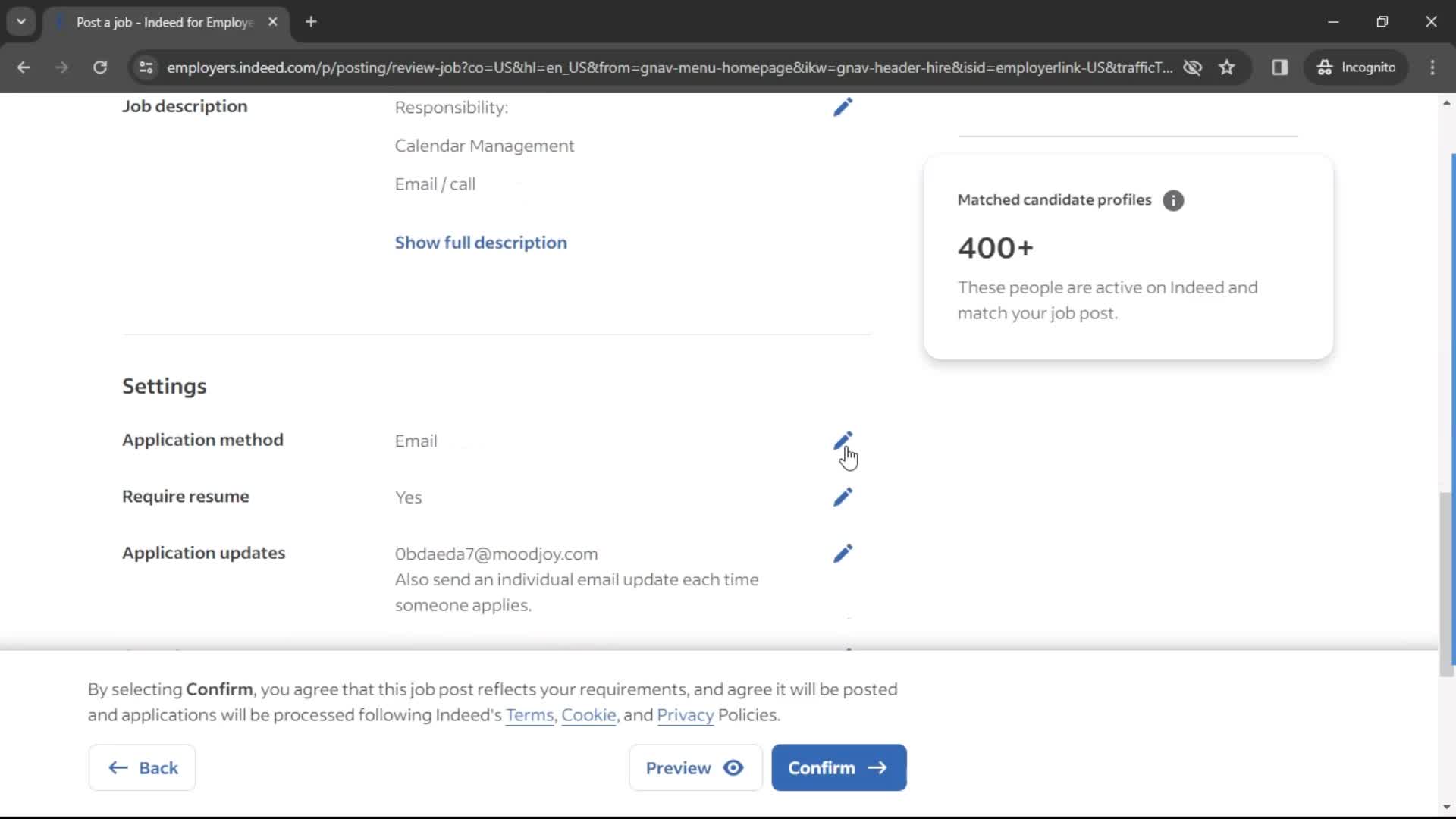Click the Cookie policy link
The width and height of the screenshot is (1456, 819).
click(x=588, y=714)
